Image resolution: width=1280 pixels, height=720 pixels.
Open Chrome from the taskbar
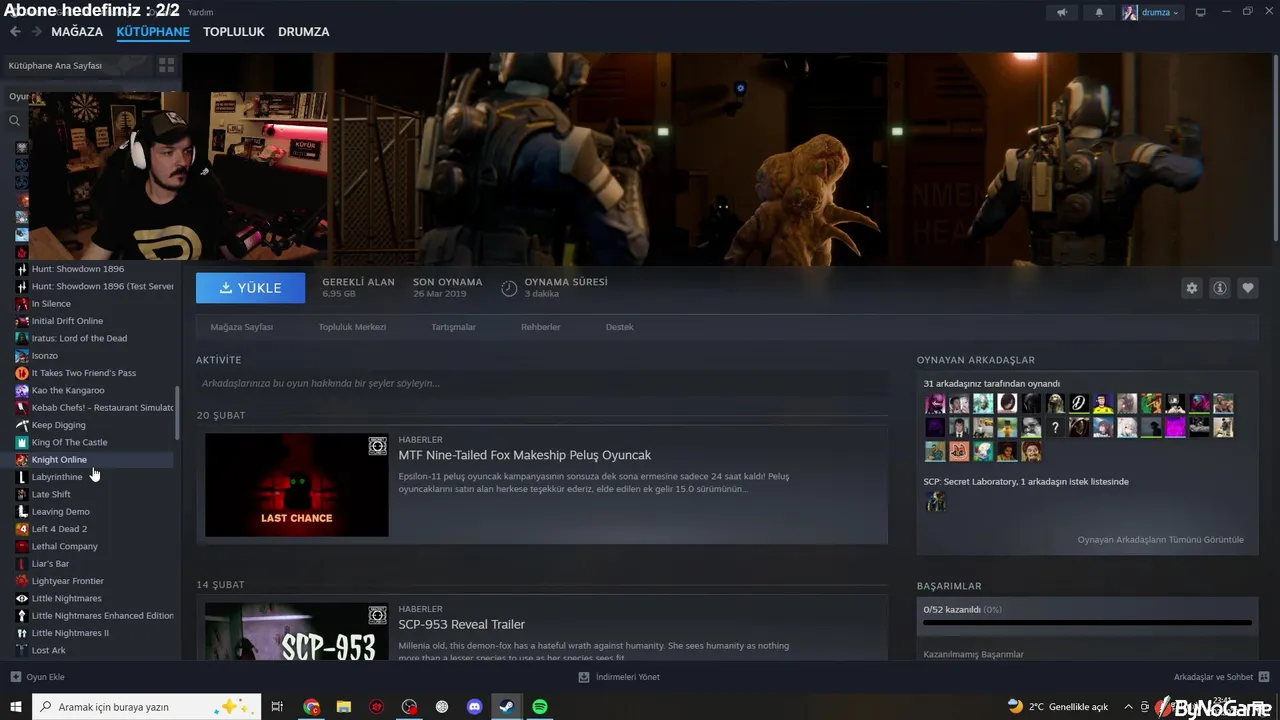click(312, 707)
